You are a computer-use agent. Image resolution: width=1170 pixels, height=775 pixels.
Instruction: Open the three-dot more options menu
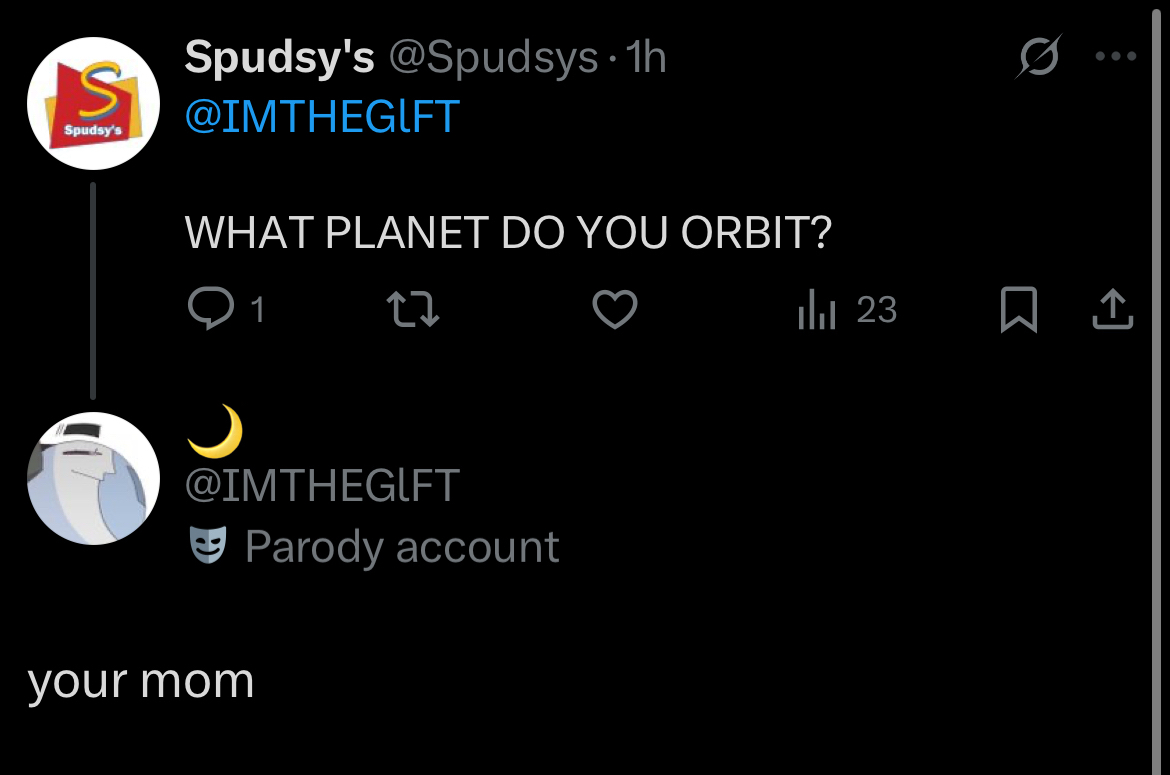coord(1115,57)
